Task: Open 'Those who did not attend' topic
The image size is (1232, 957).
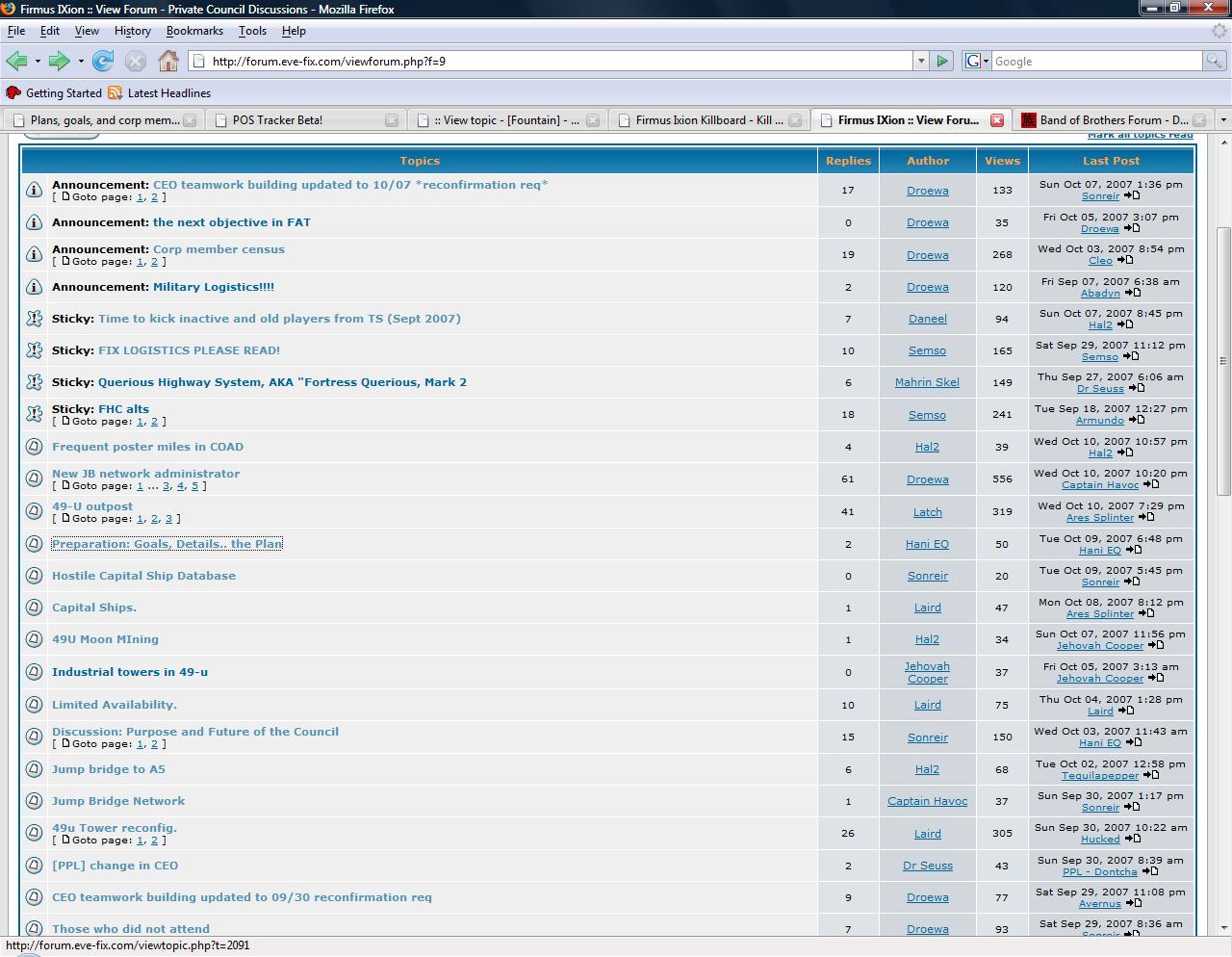Action: coord(131,929)
